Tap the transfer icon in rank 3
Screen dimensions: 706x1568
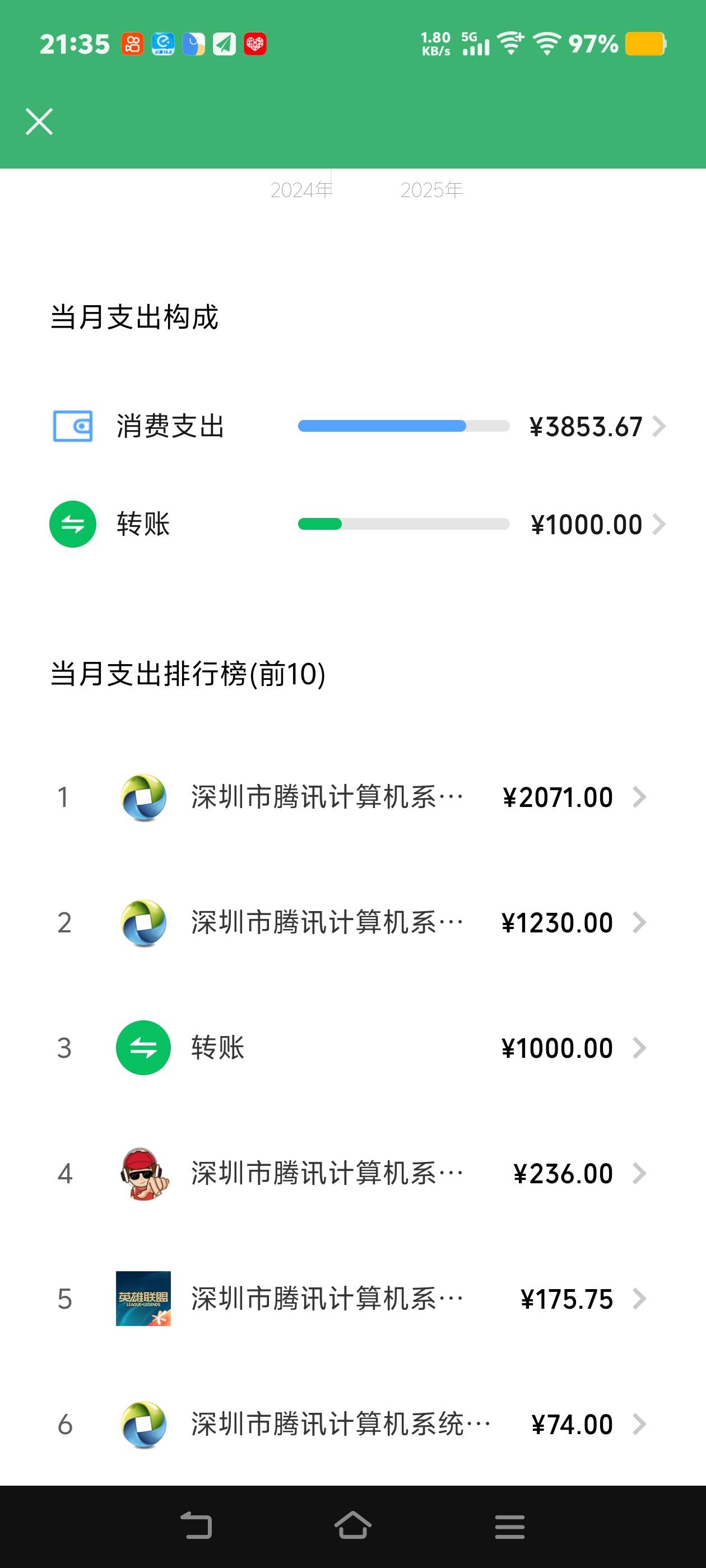pyautogui.click(x=143, y=1048)
